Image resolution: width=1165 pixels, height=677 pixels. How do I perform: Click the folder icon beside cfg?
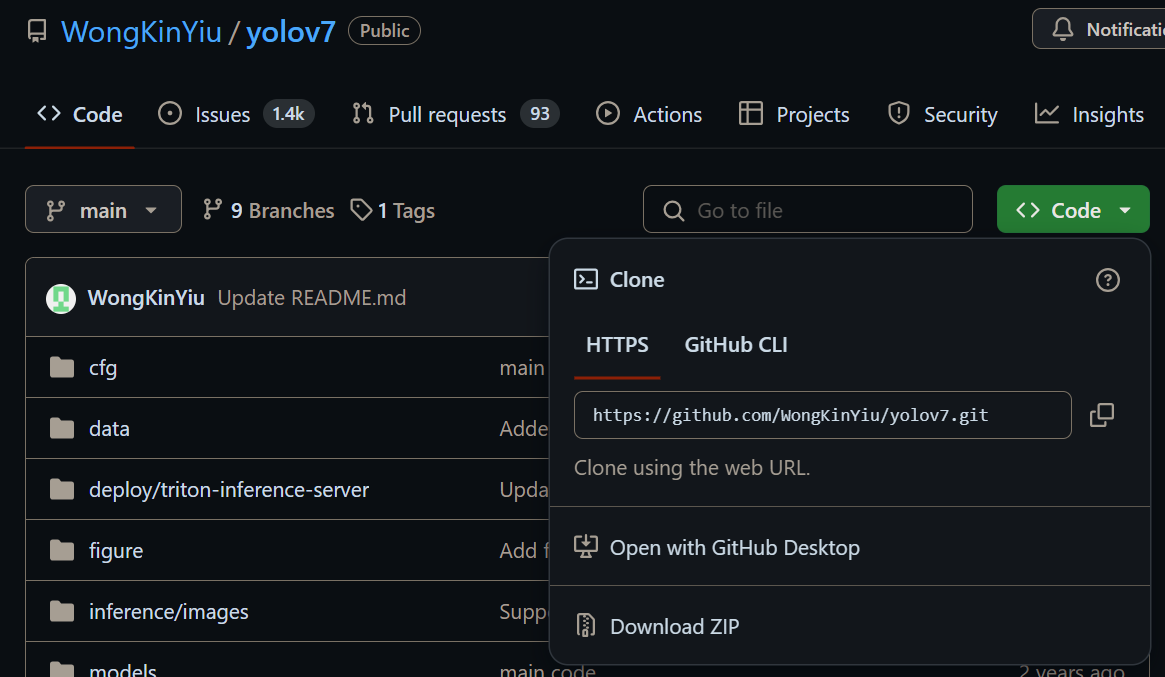[x=62, y=367]
